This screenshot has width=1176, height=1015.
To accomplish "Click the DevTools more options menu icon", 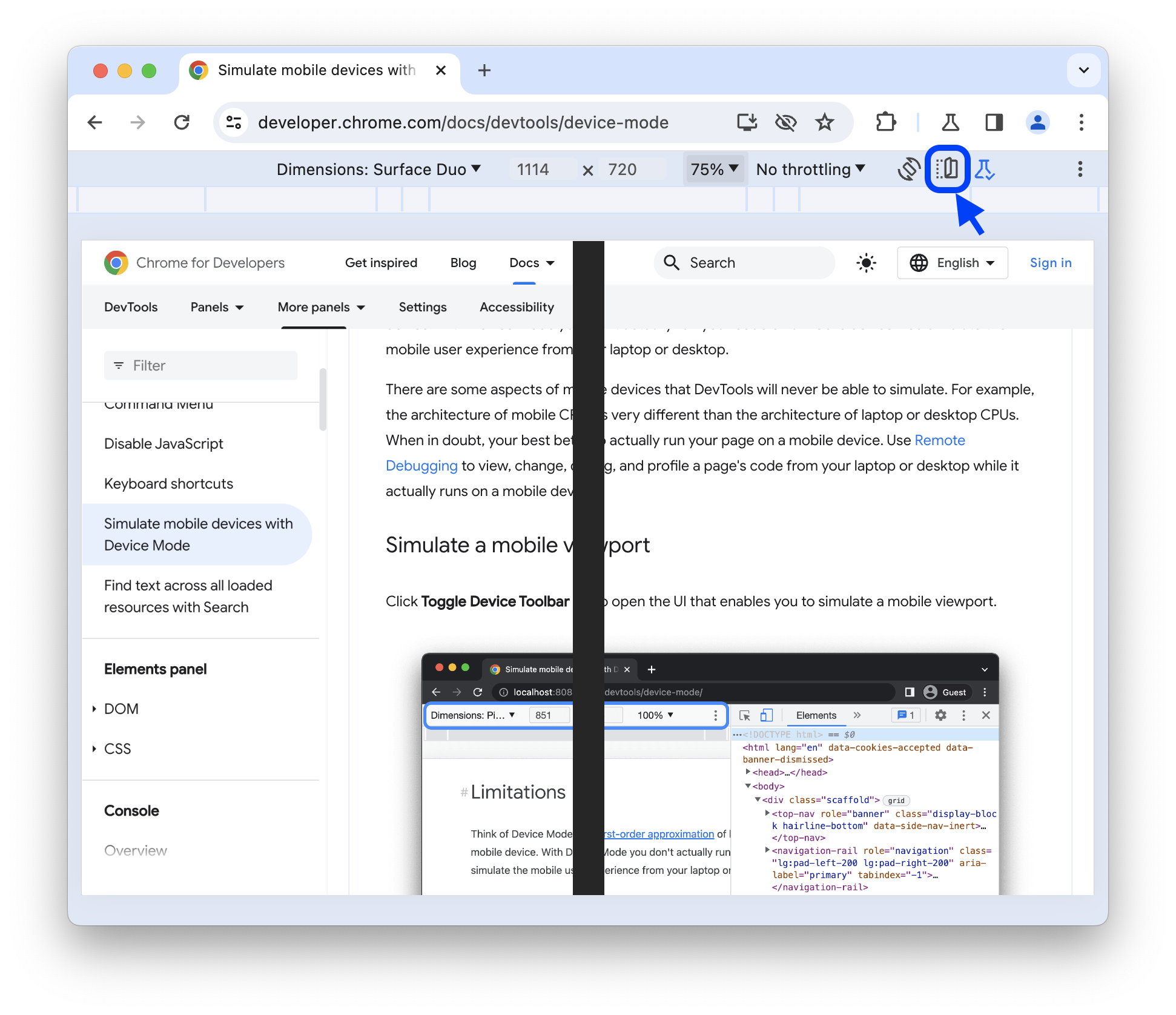I will (x=1080, y=169).
